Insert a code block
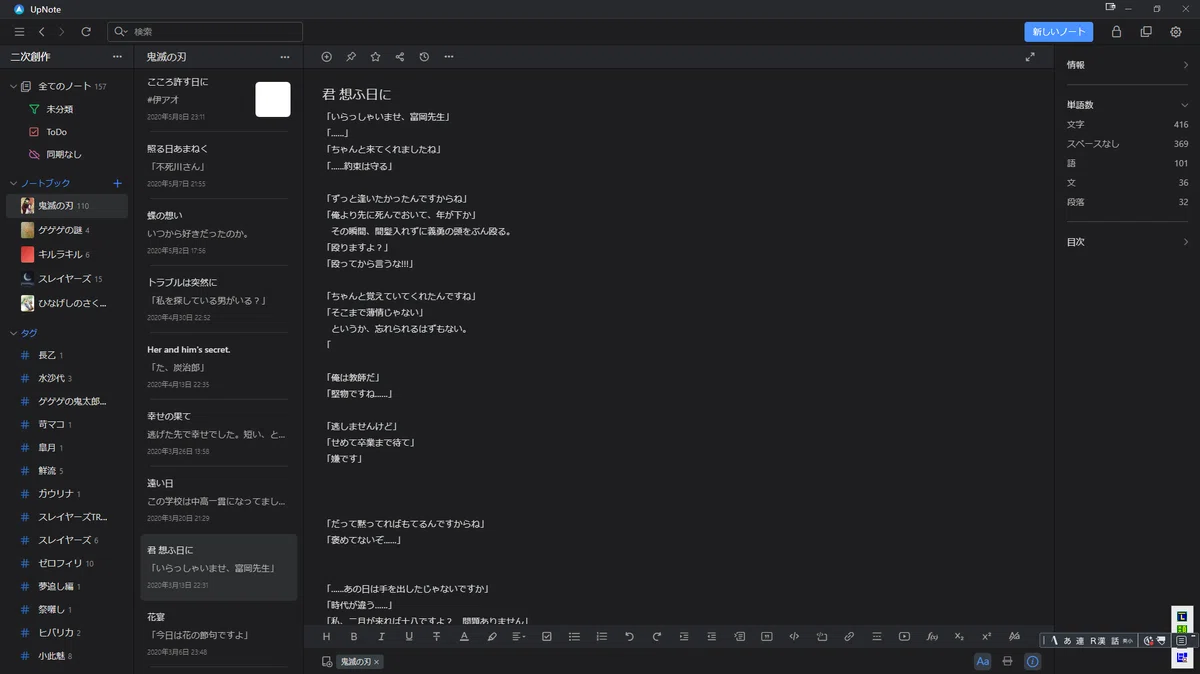Viewport: 1200px width, 674px height. (794, 636)
